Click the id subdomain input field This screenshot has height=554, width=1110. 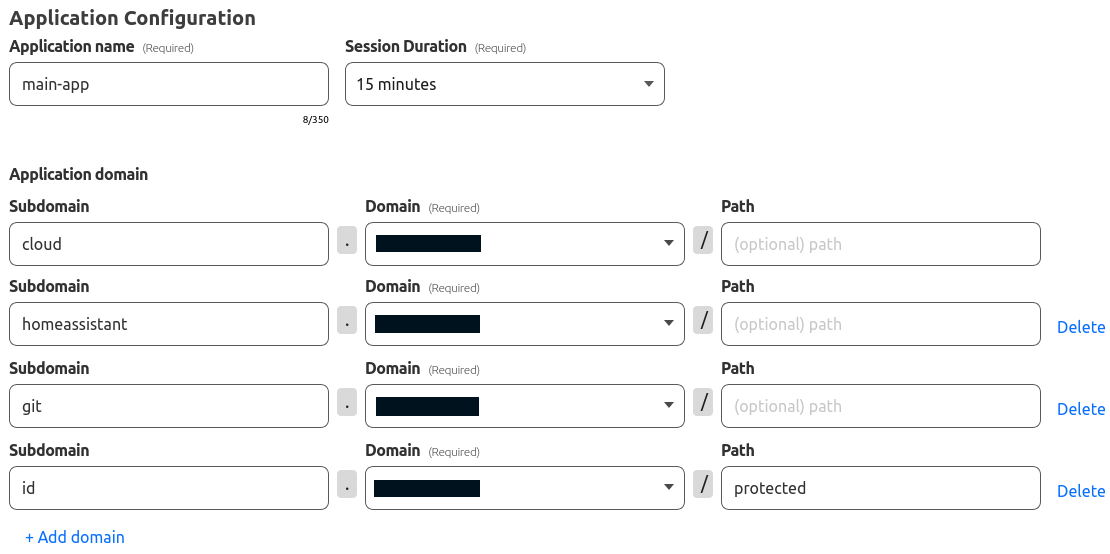click(x=168, y=488)
